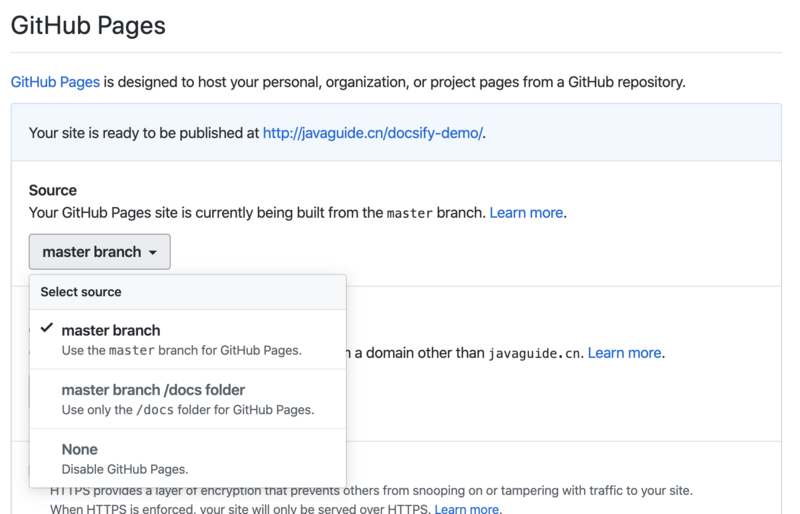Viewport: 800px width, 514px height.
Task: Open 'Learn more' link about HTTPS enforcement
Action: 467,509
